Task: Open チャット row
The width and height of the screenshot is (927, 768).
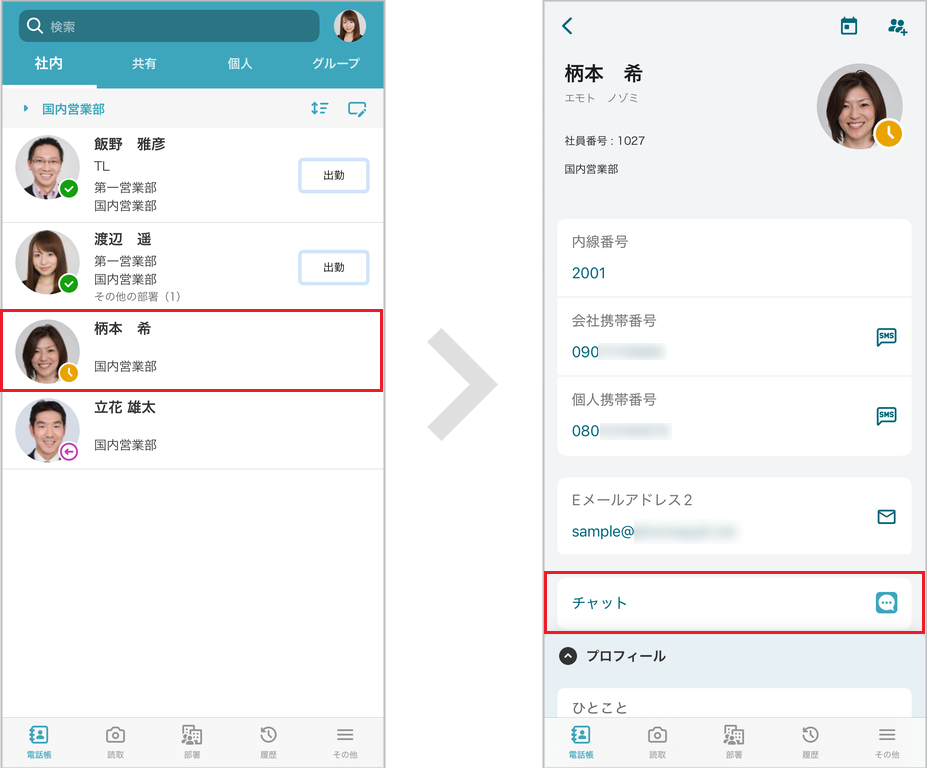Action: click(x=734, y=603)
